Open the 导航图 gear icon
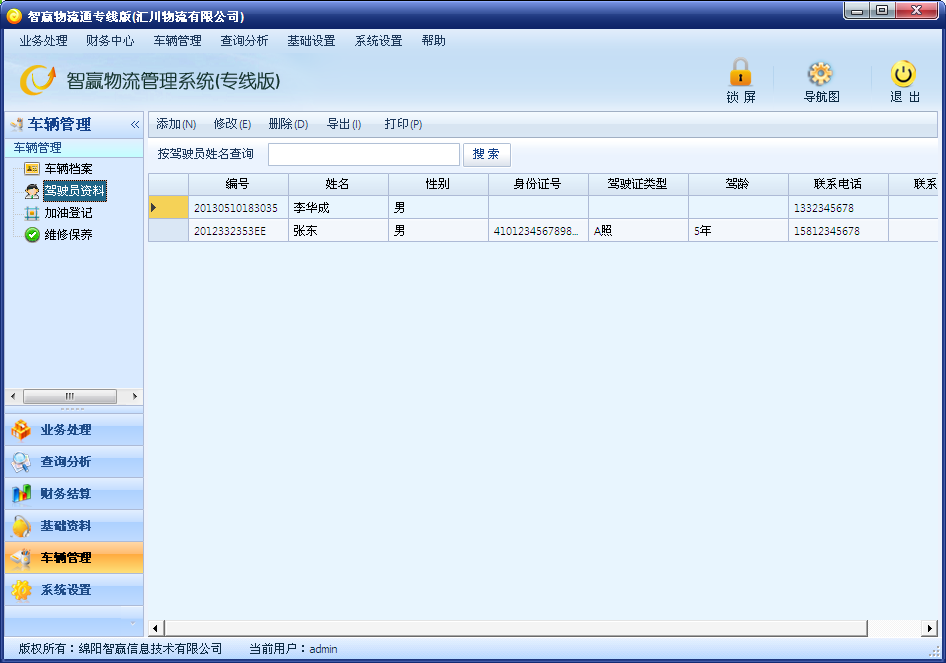The width and height of the screenshot is (946, 663). click(x=820, y=74)
